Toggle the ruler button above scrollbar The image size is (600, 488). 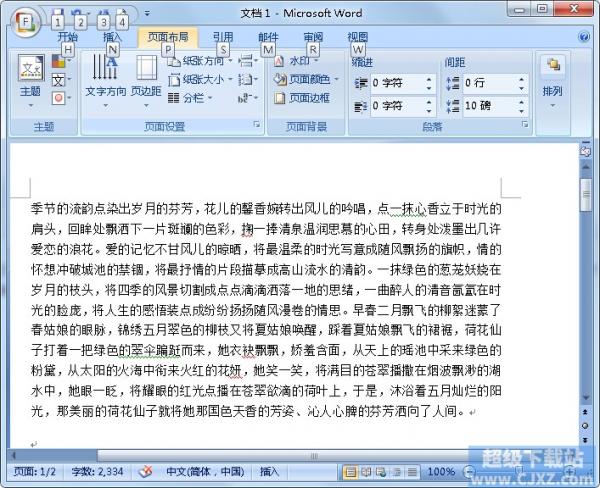pyautogui.click(x=585, y=151)
